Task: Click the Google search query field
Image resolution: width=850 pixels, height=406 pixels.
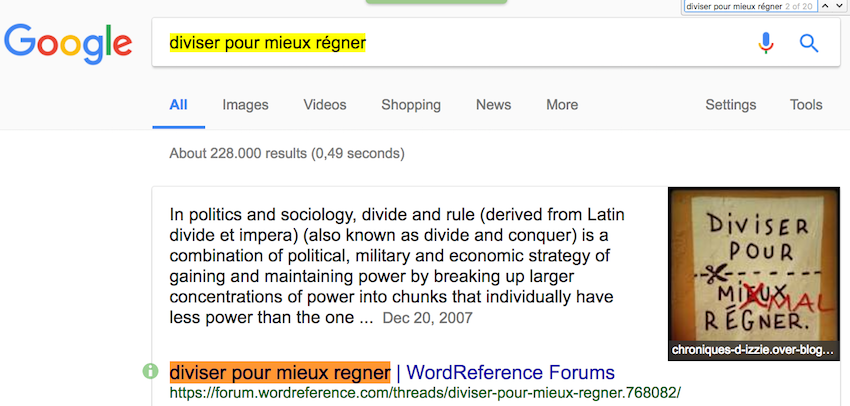Action: coord(450,43)
